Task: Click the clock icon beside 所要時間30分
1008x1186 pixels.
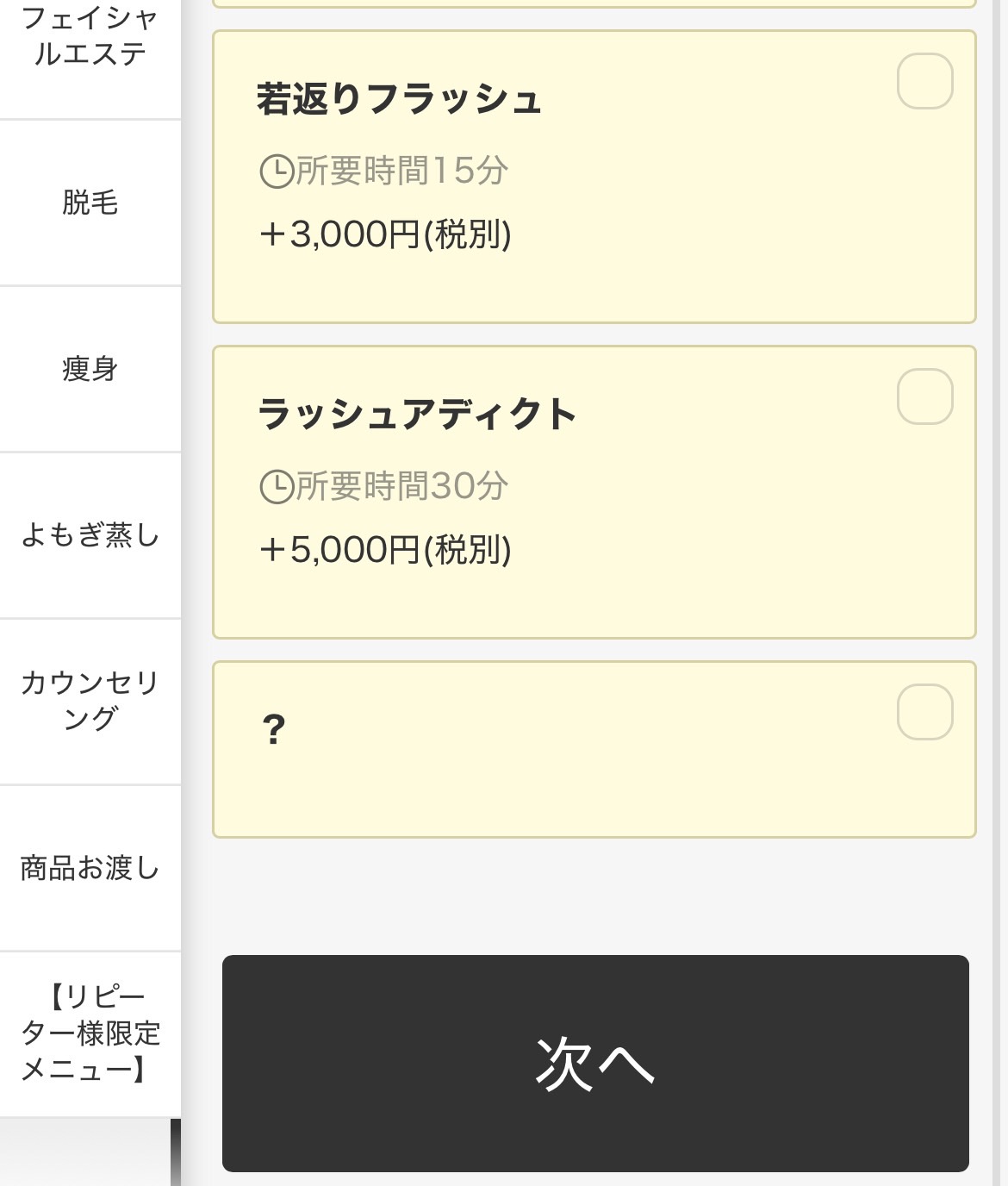Action: coord(277,487)
